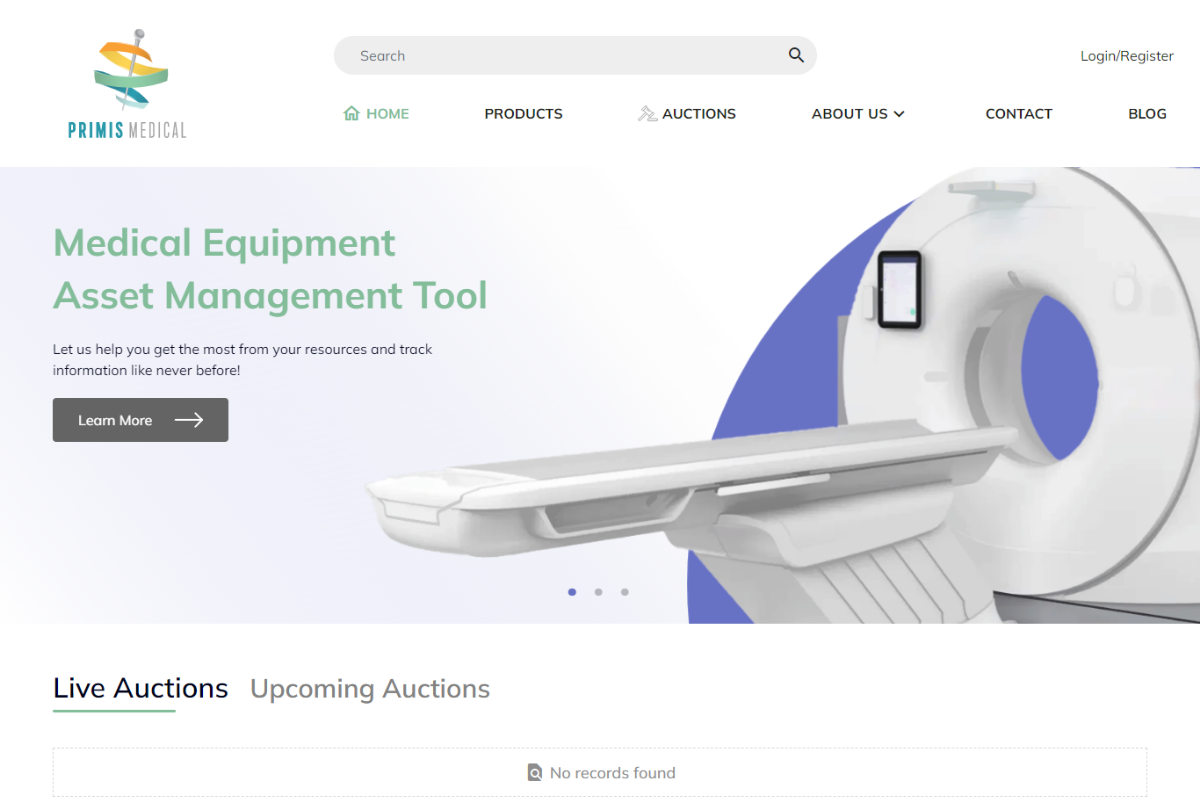Click the search magnifier icon
The image size is (1200, 800).
click(796, 55)
